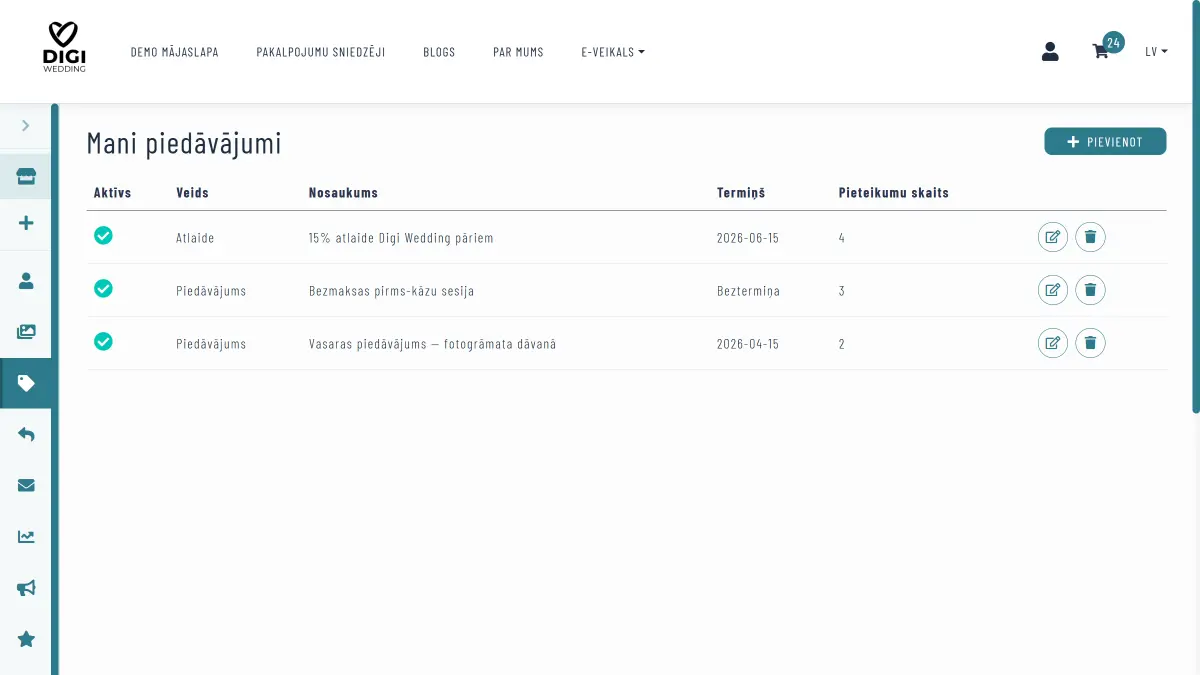
Task: Open the statistics chart icon in sidebar
Action: pos(26,537)
